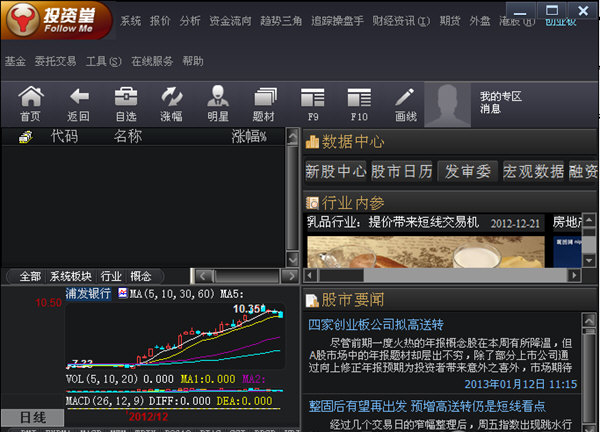603x432 pixels.
Task: Click the 股市日历 button
Action: (402, 172)
